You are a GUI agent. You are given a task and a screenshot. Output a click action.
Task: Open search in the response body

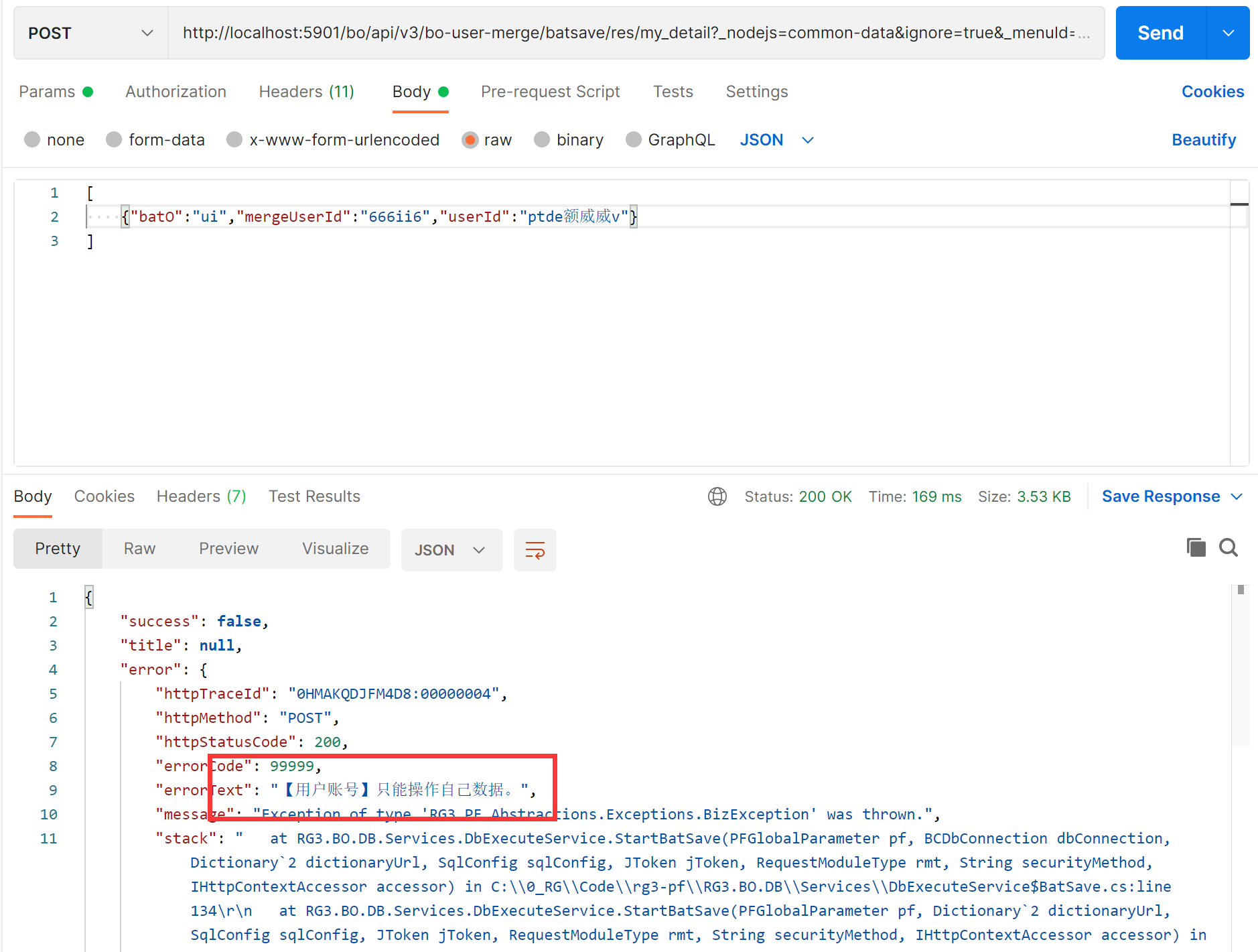[x=1229, y=547]
